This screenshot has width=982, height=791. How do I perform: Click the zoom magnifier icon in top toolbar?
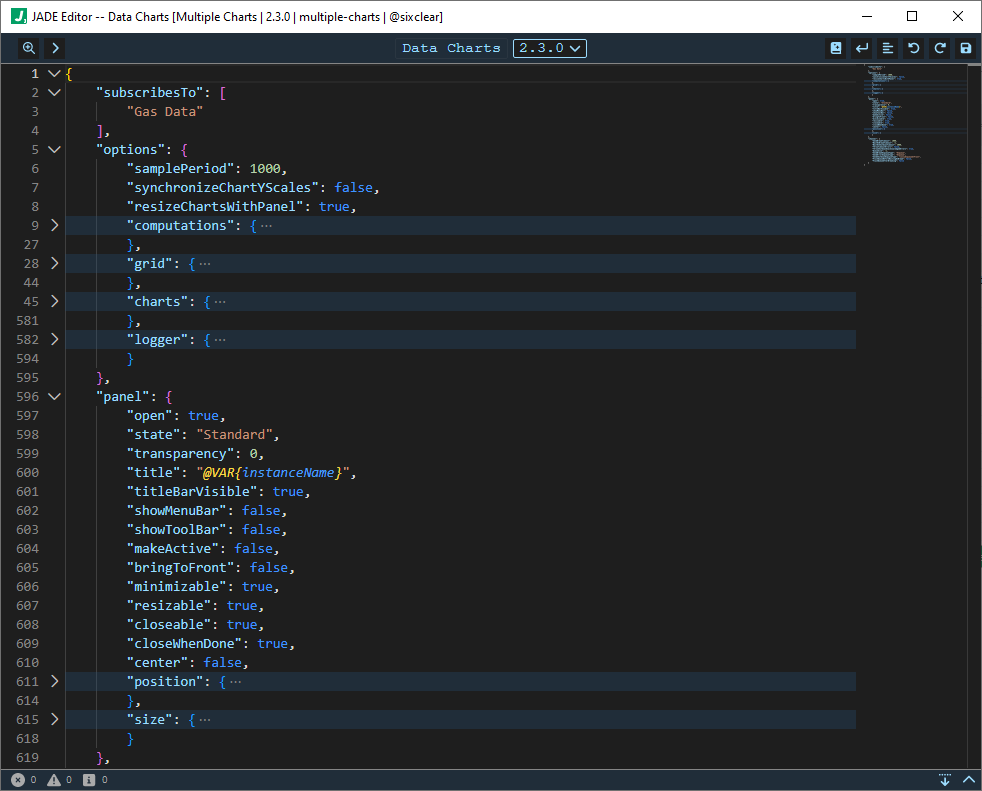pos(28,47)
